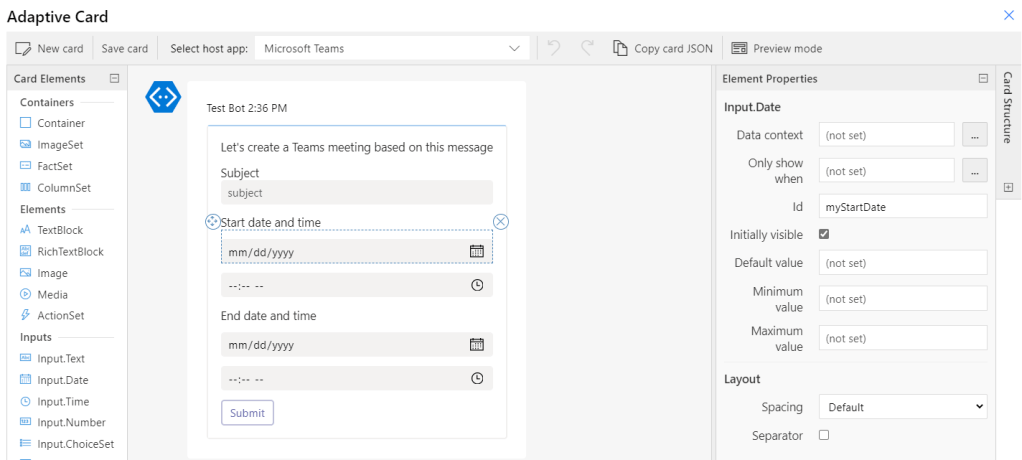Remove selected element with the circled X icon
The width and height of the screenshot is (1022, 460).
pyautogui.click(x=502, y=222)
